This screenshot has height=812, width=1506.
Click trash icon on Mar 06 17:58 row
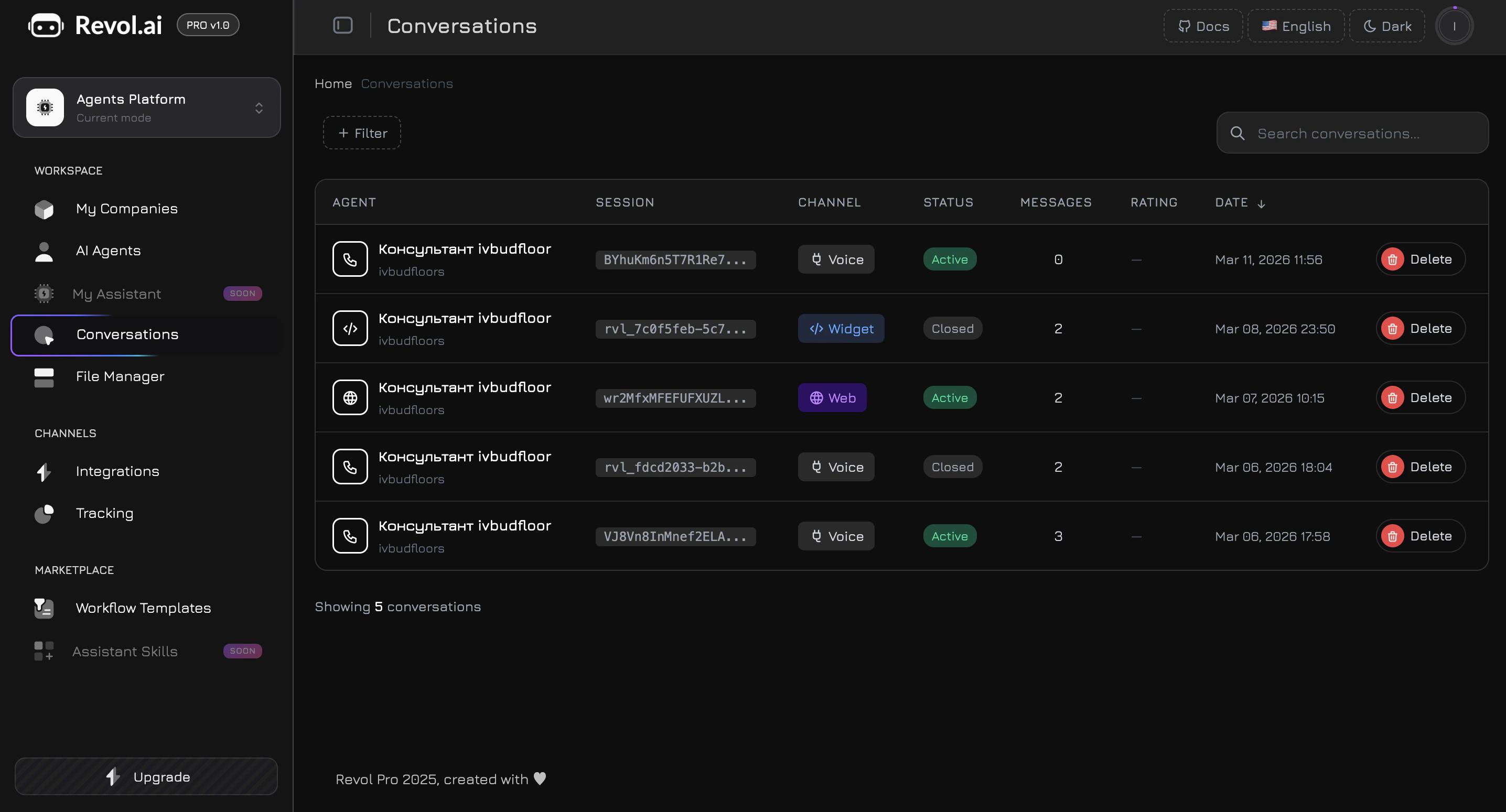(x=1393, y=536)
